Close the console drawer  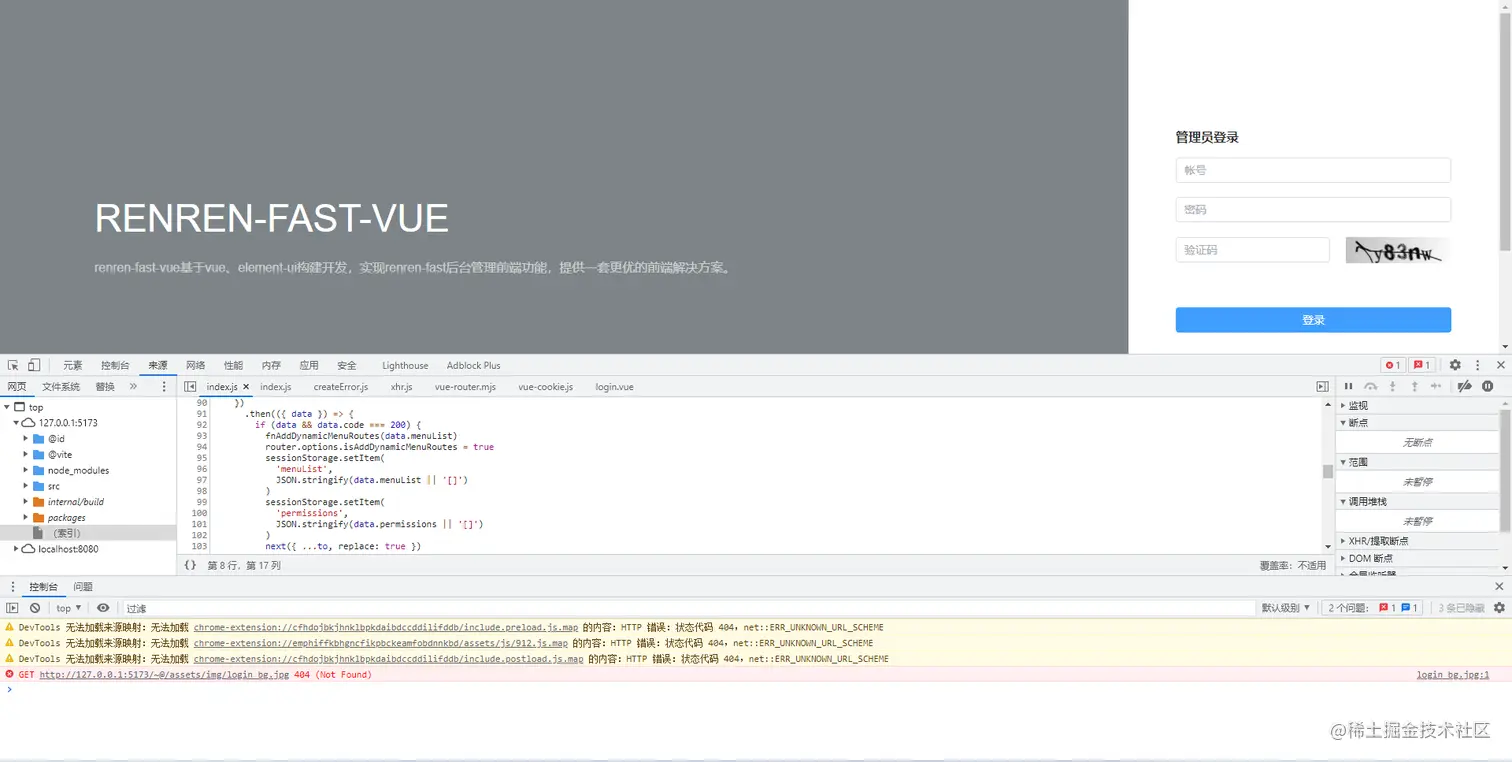[x=1499, y=586]
